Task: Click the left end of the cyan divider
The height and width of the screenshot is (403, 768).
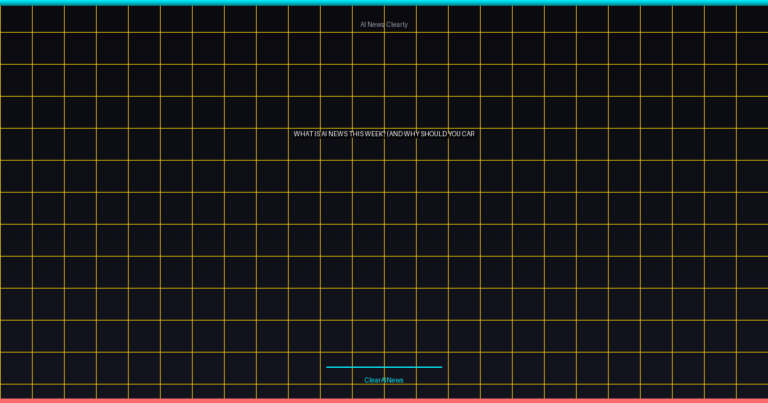Action: 328,367
